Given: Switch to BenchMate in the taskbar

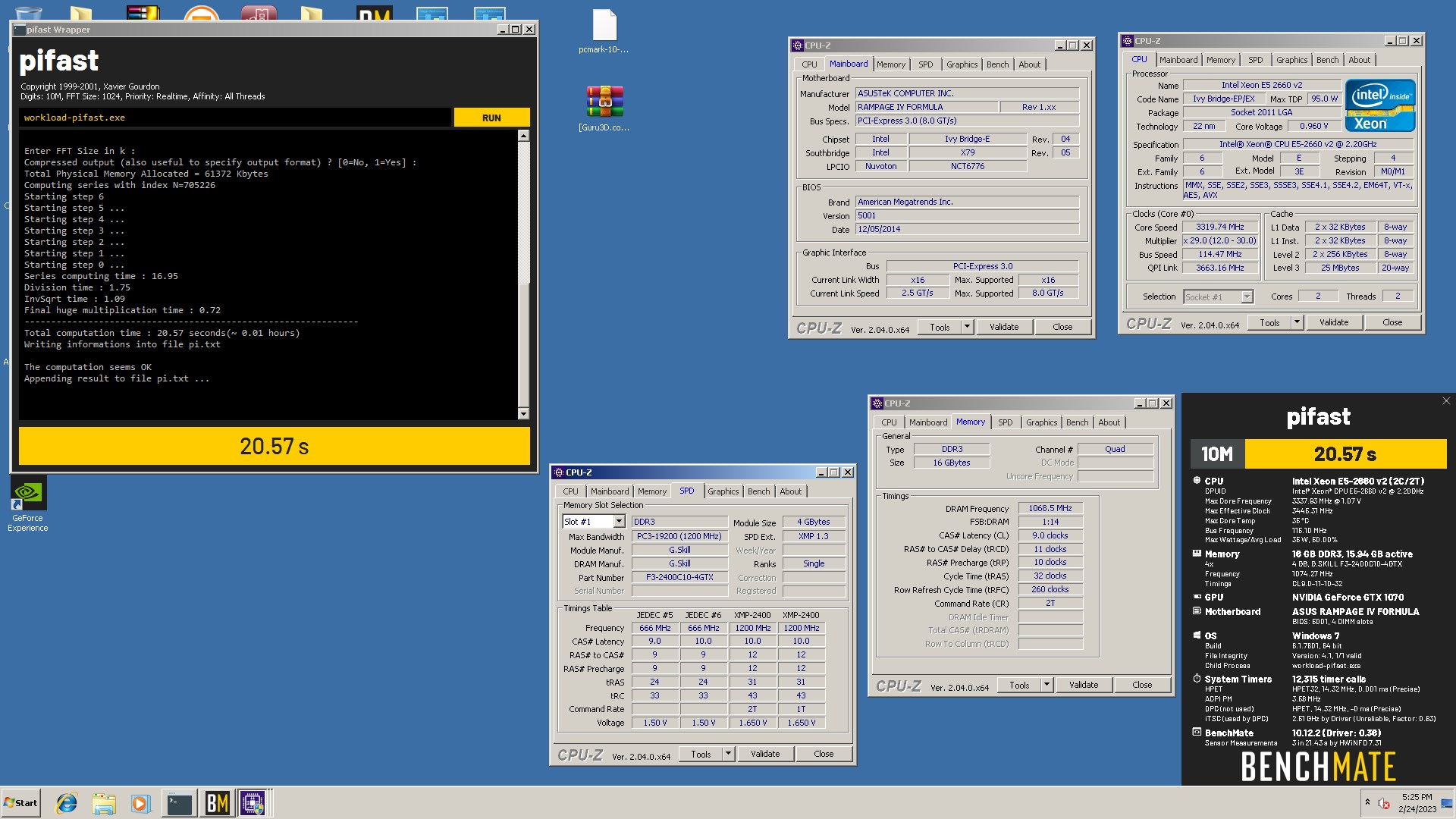Looking at the screenshot, I should [217, 803].
